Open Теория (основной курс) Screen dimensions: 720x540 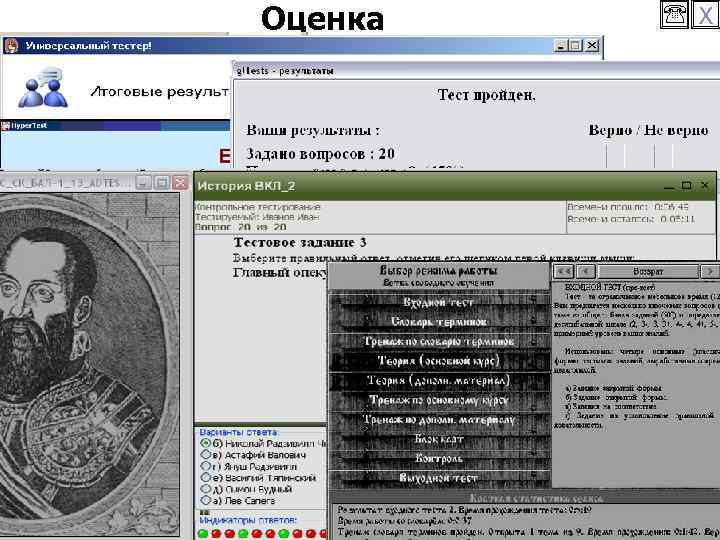point(439,361)
